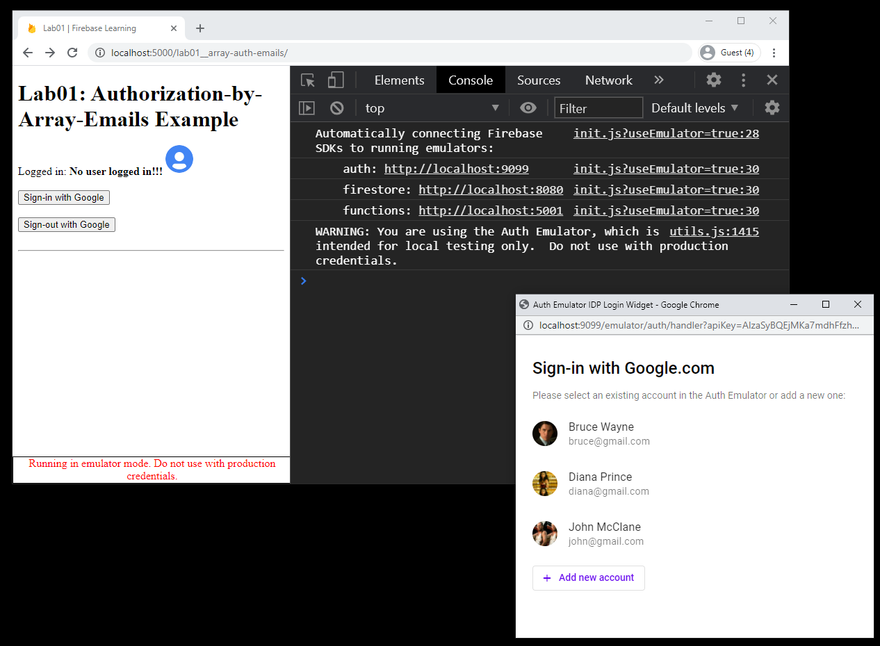Open DevTools settings gear in the tab bar
The height and width of the screenshot is (646, 880).
pos(713,80)
